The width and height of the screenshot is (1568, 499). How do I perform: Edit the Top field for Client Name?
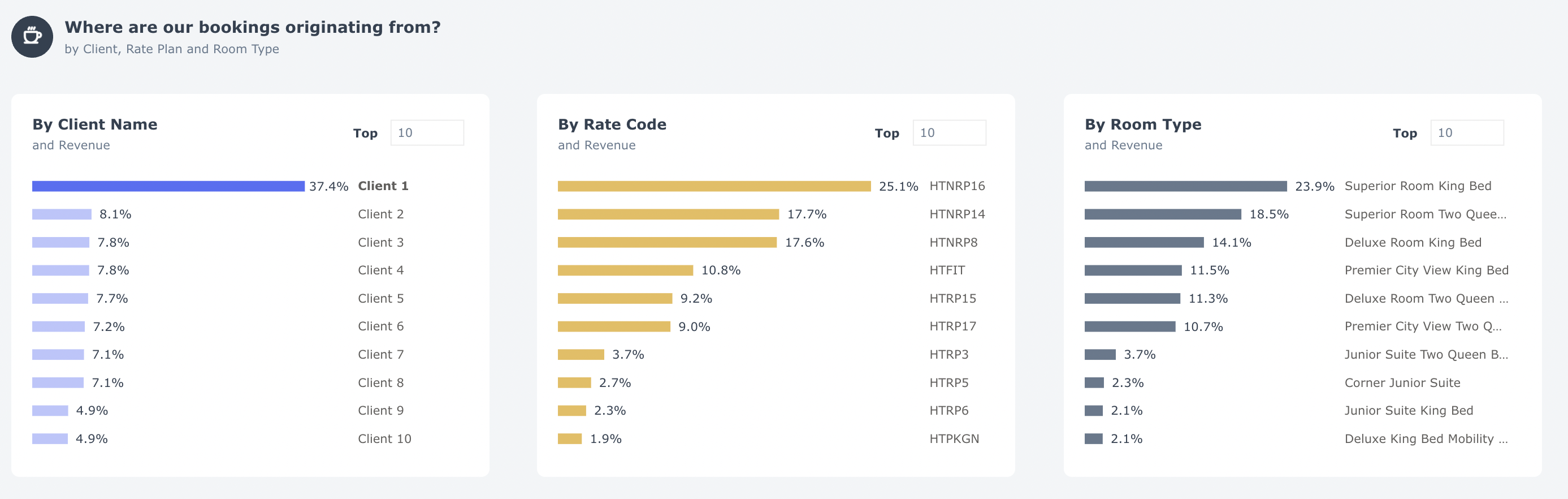point(427,133)
